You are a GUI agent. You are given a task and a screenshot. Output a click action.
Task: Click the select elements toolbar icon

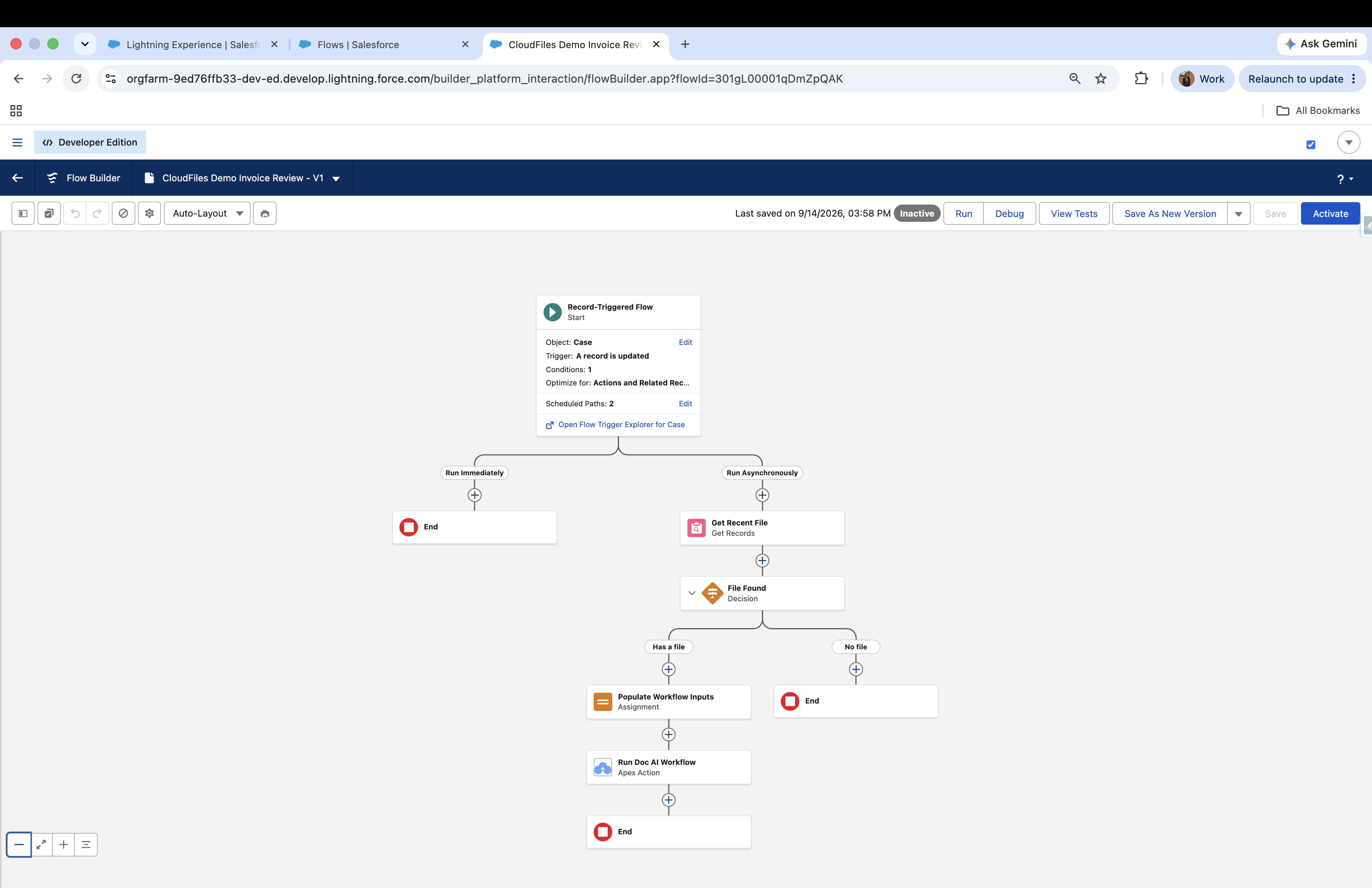click(49, 213)
